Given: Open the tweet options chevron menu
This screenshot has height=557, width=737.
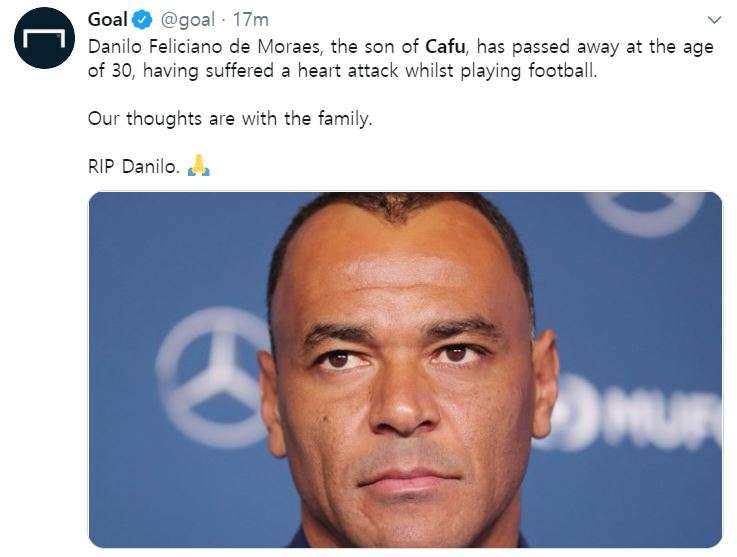Looking at the screenshot, I should coord(713,20).
